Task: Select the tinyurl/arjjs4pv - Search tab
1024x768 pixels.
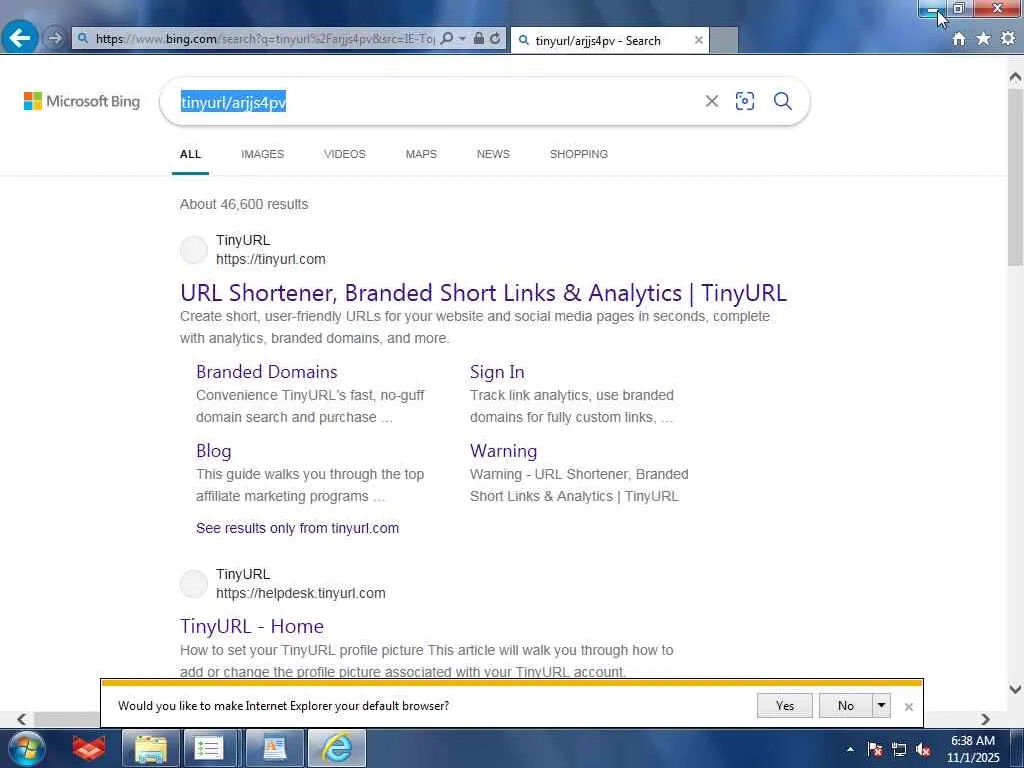Action: pyautogui.click(x=609, y=40)
